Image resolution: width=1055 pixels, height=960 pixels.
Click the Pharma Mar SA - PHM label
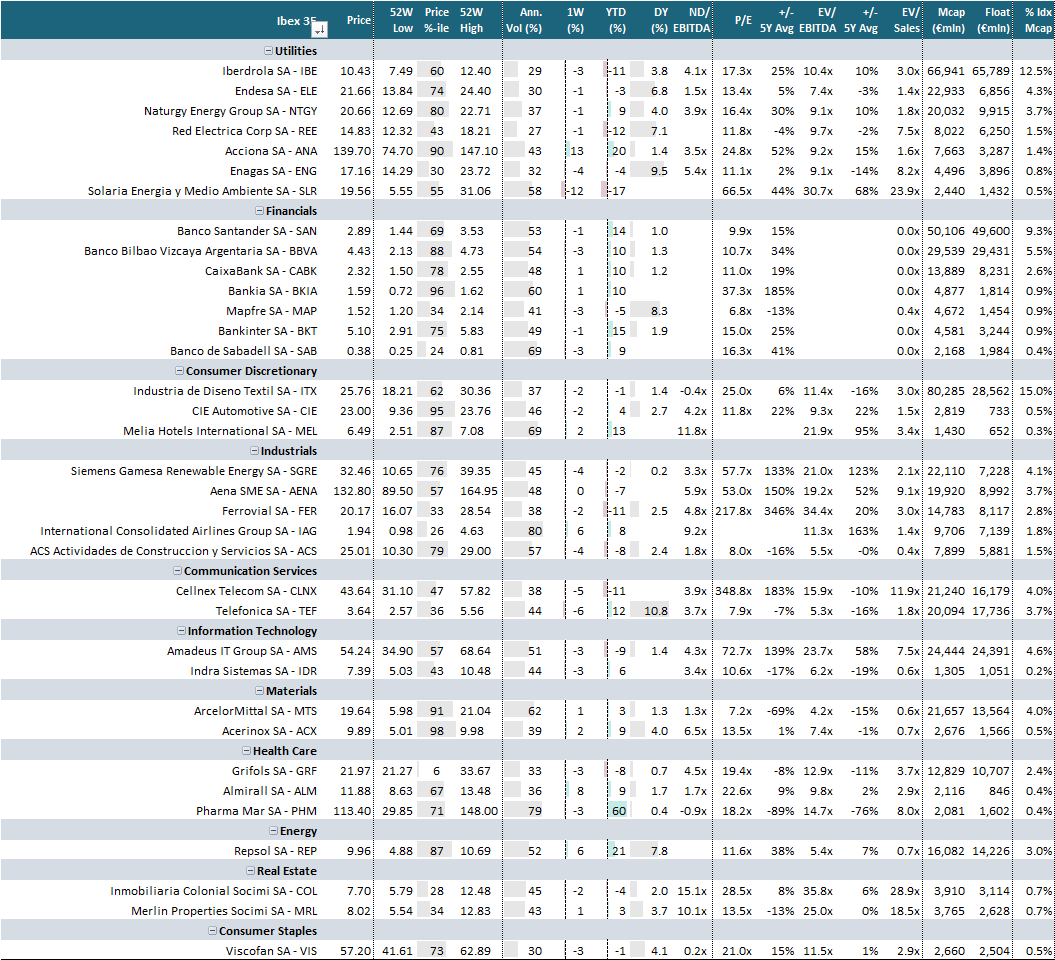click(x=256, y=811)
